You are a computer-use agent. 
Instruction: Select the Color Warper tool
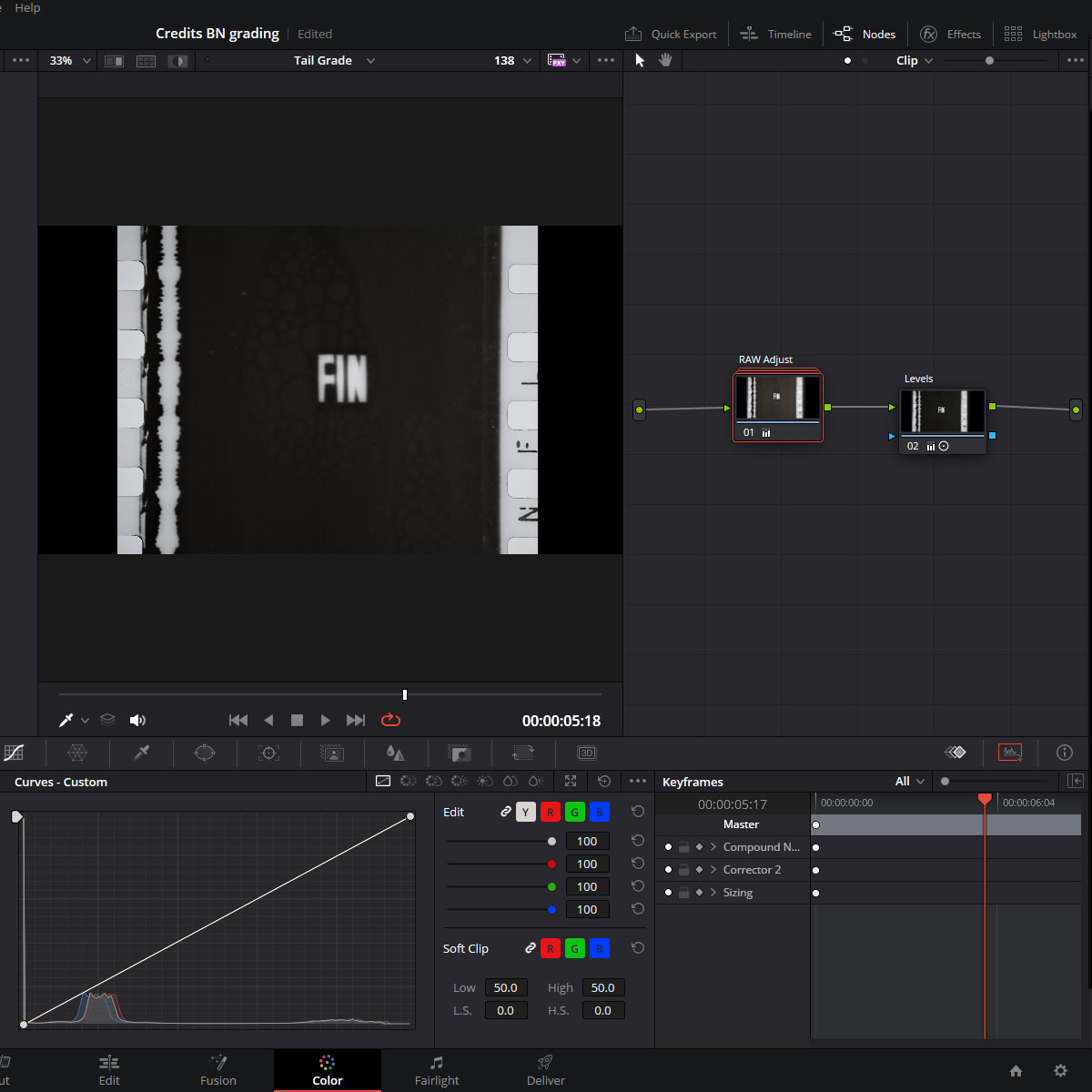coord(78,753)
